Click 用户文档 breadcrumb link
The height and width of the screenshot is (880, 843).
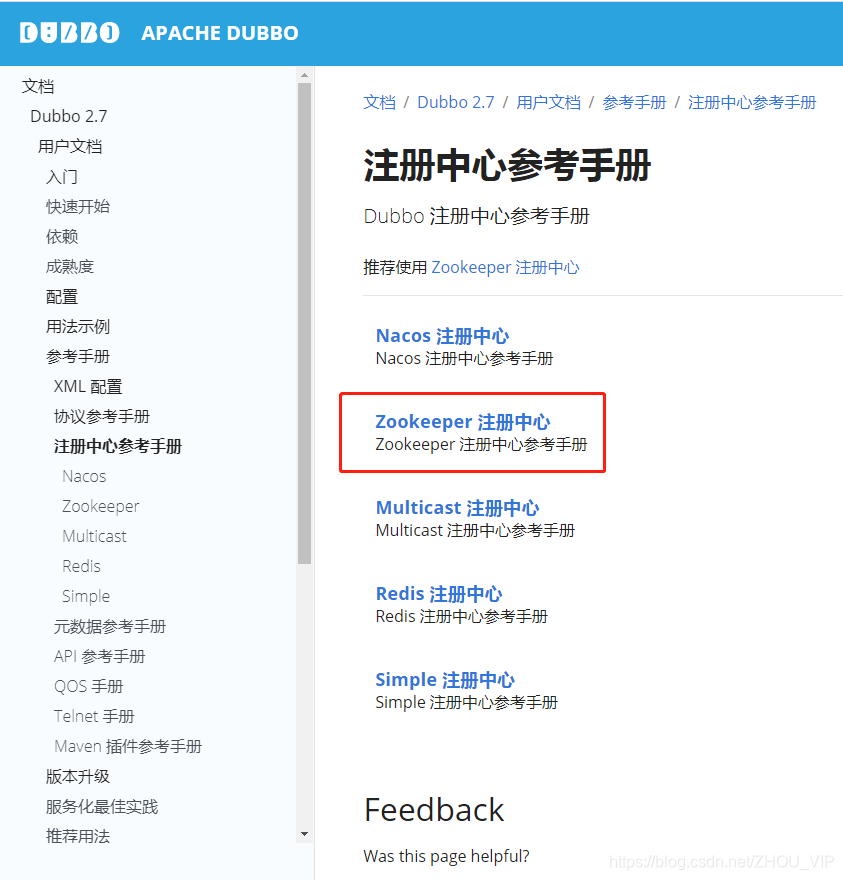548,102
